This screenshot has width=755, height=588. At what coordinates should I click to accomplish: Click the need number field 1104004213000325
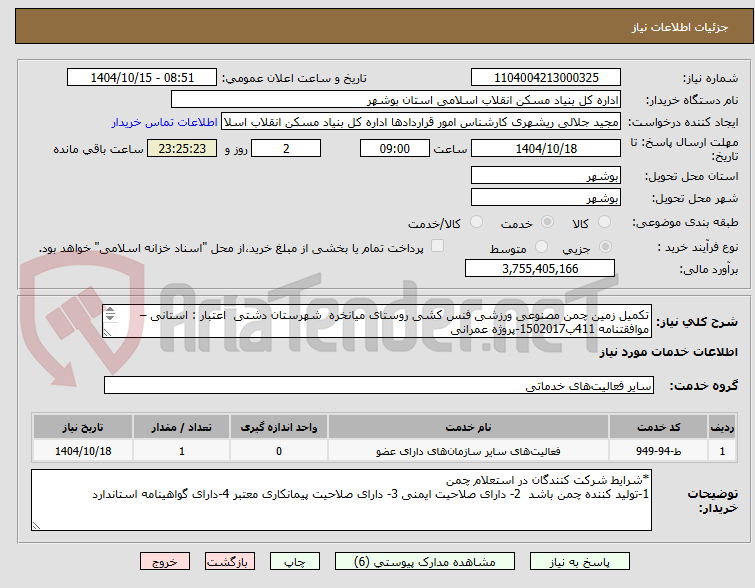pyautogui.click(x=546, y=78)
